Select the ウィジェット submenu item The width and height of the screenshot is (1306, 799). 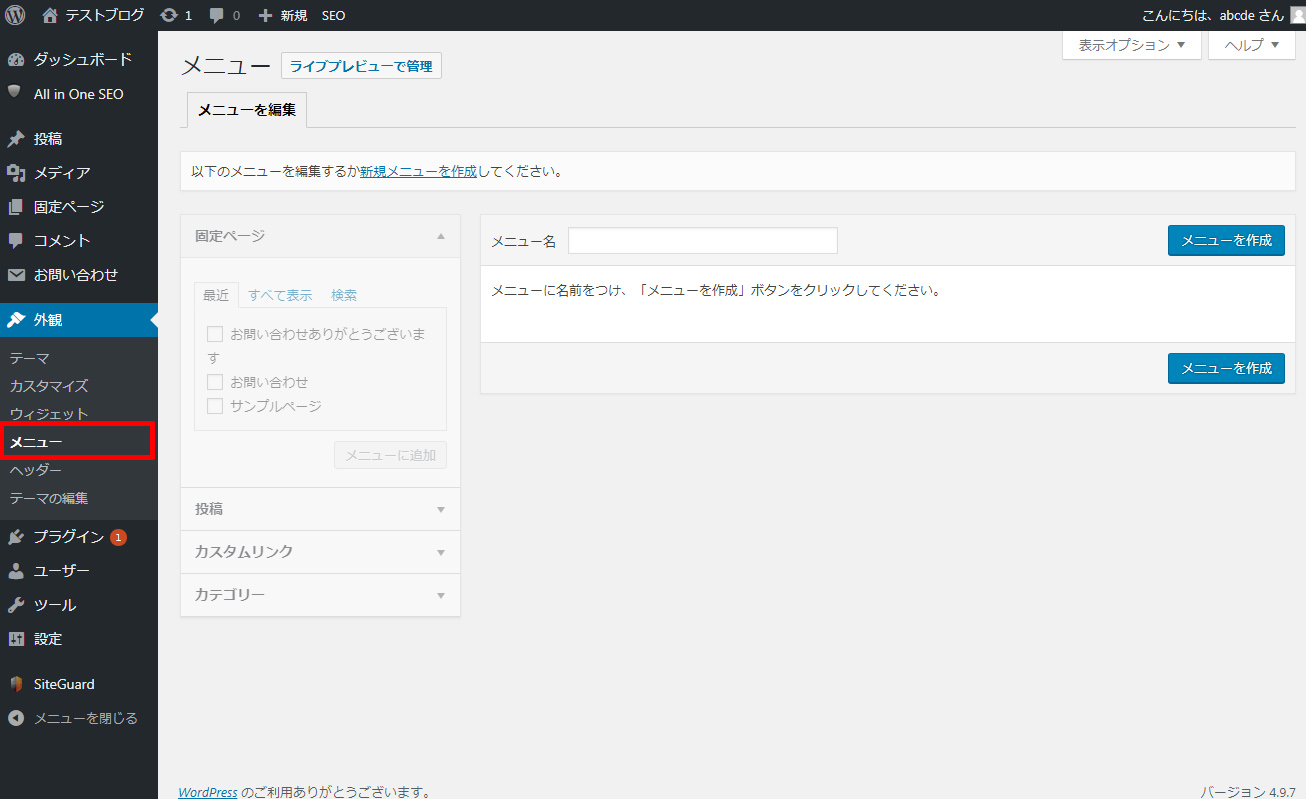tap(49, 414)
